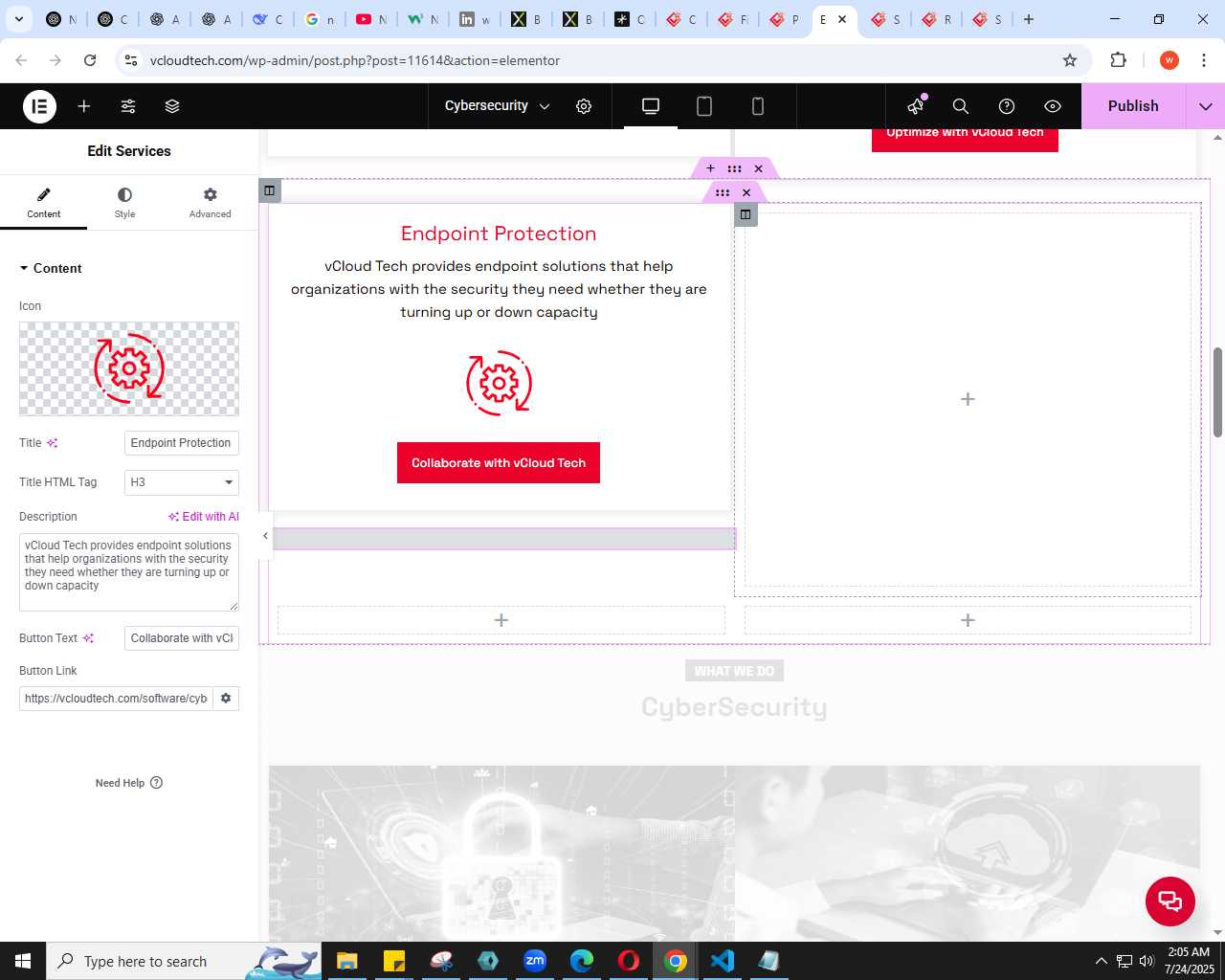
Task: Click the Need Help link
Action: click(129, 783)
